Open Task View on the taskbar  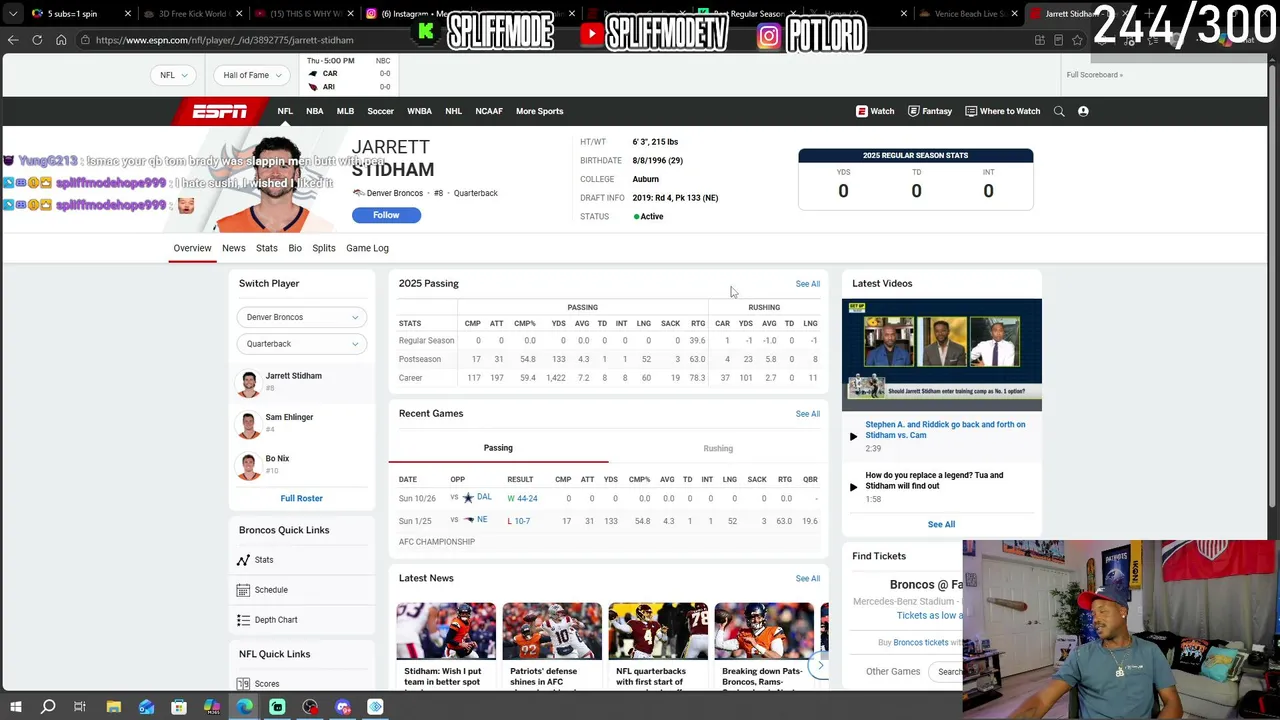(80, 707)
